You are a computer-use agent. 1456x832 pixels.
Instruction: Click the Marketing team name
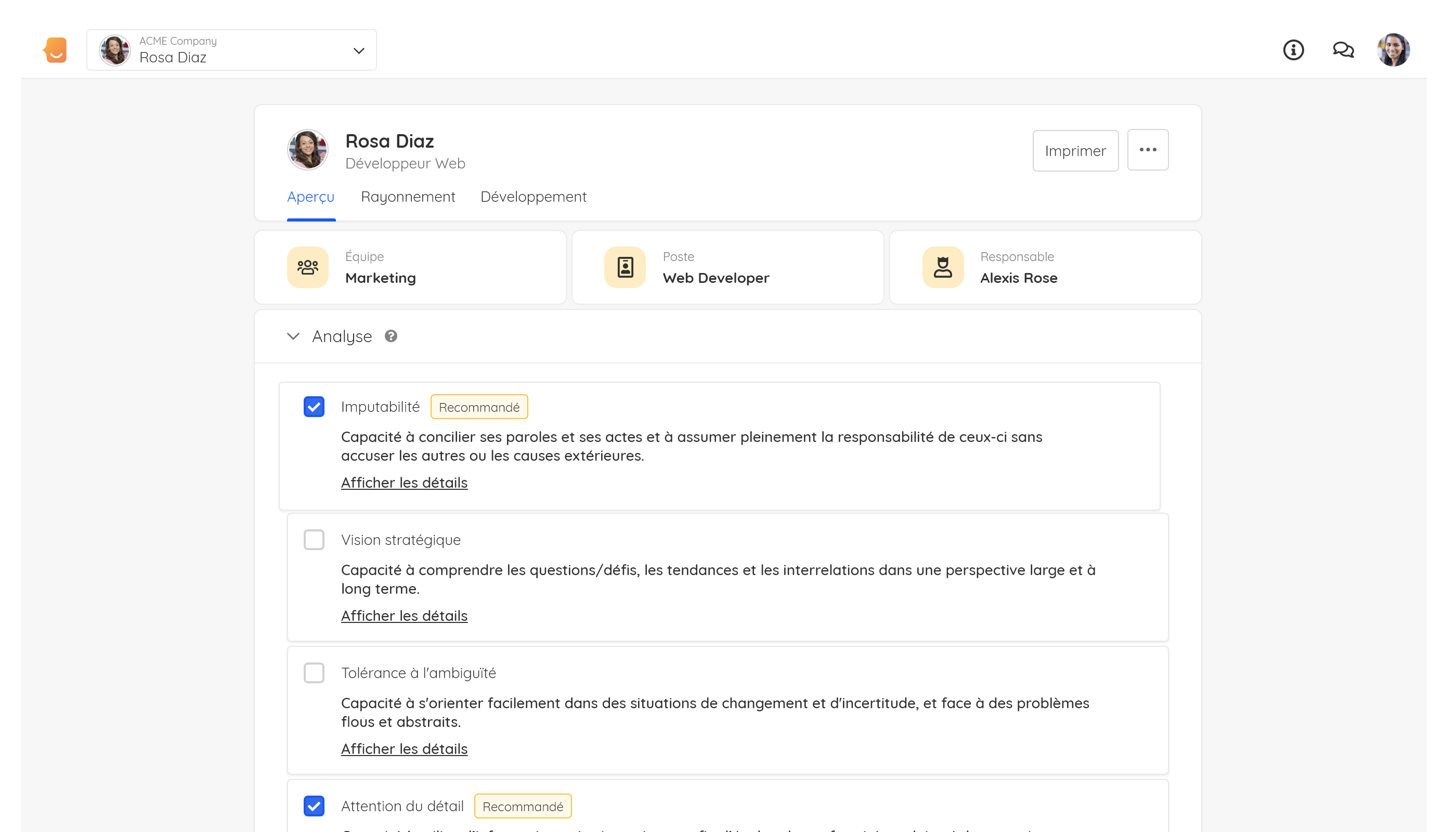click(x=381, y=278)
